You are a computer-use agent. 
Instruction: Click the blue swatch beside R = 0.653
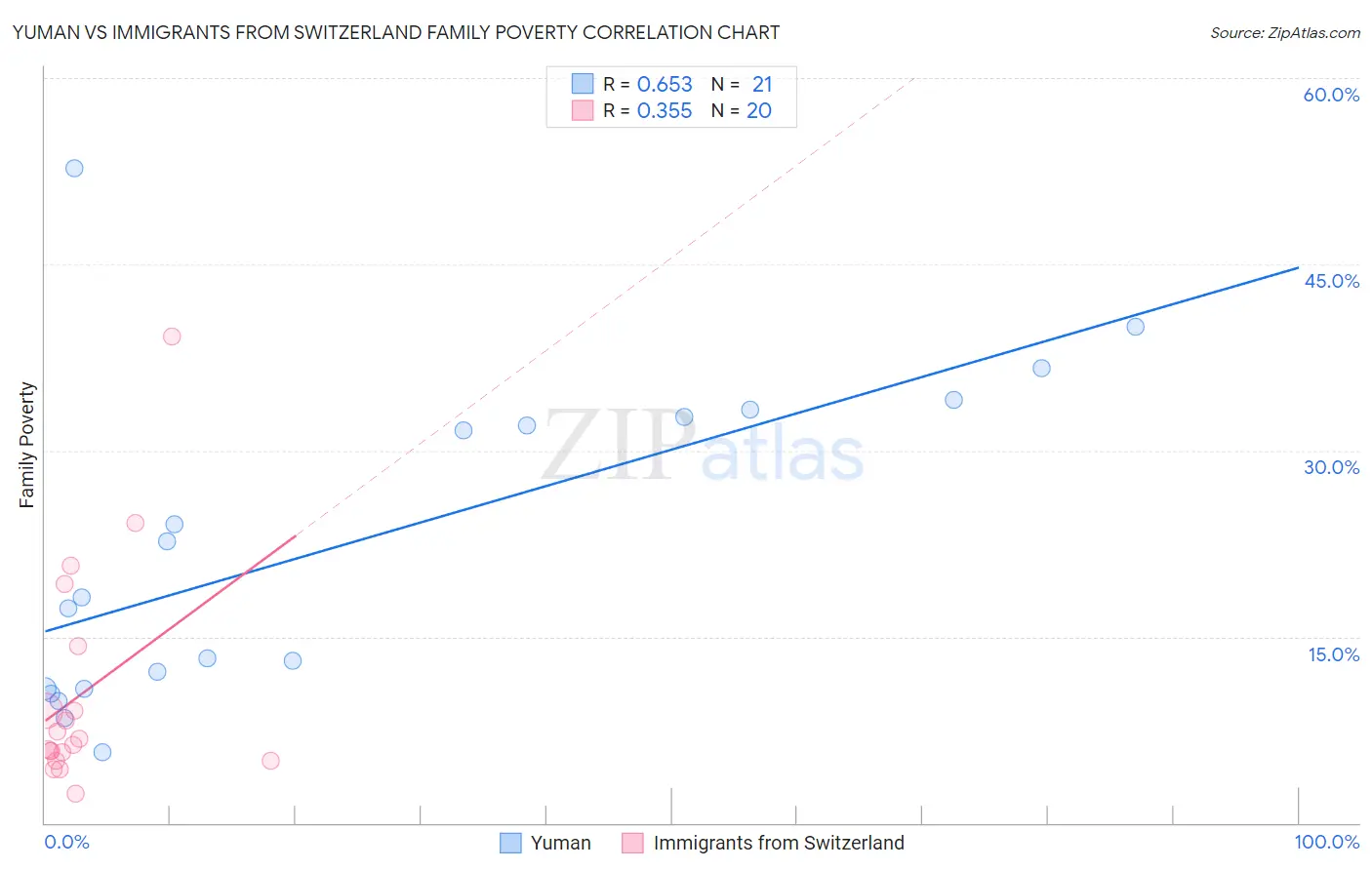tap(583, 84)
